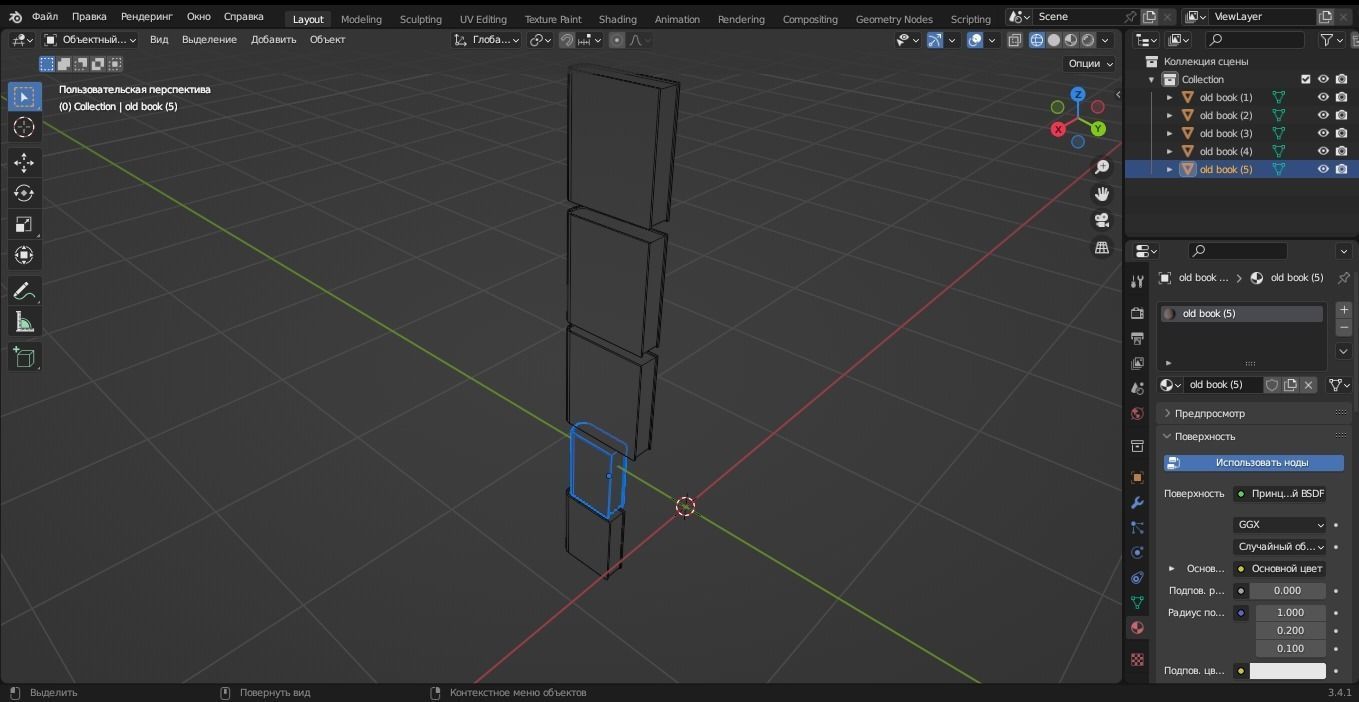Pin the properties editor context

click(x=1343, y=278)
